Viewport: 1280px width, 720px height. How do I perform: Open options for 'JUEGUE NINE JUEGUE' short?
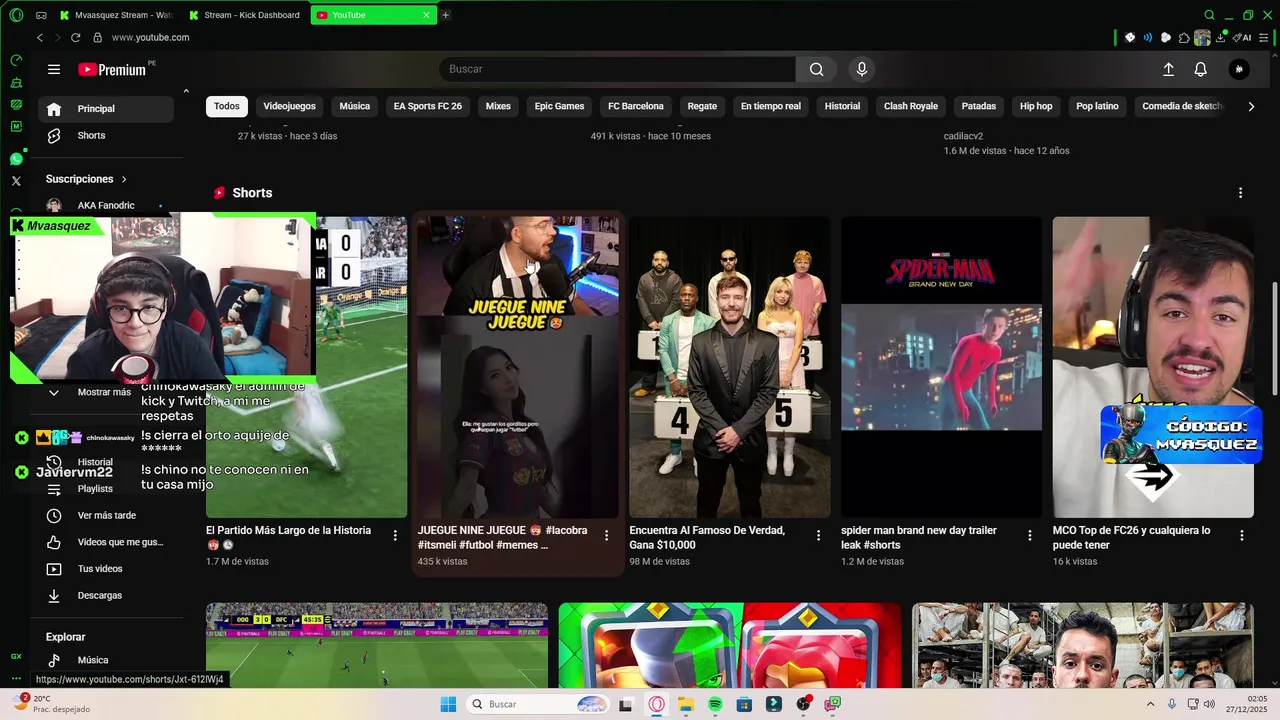606,536
